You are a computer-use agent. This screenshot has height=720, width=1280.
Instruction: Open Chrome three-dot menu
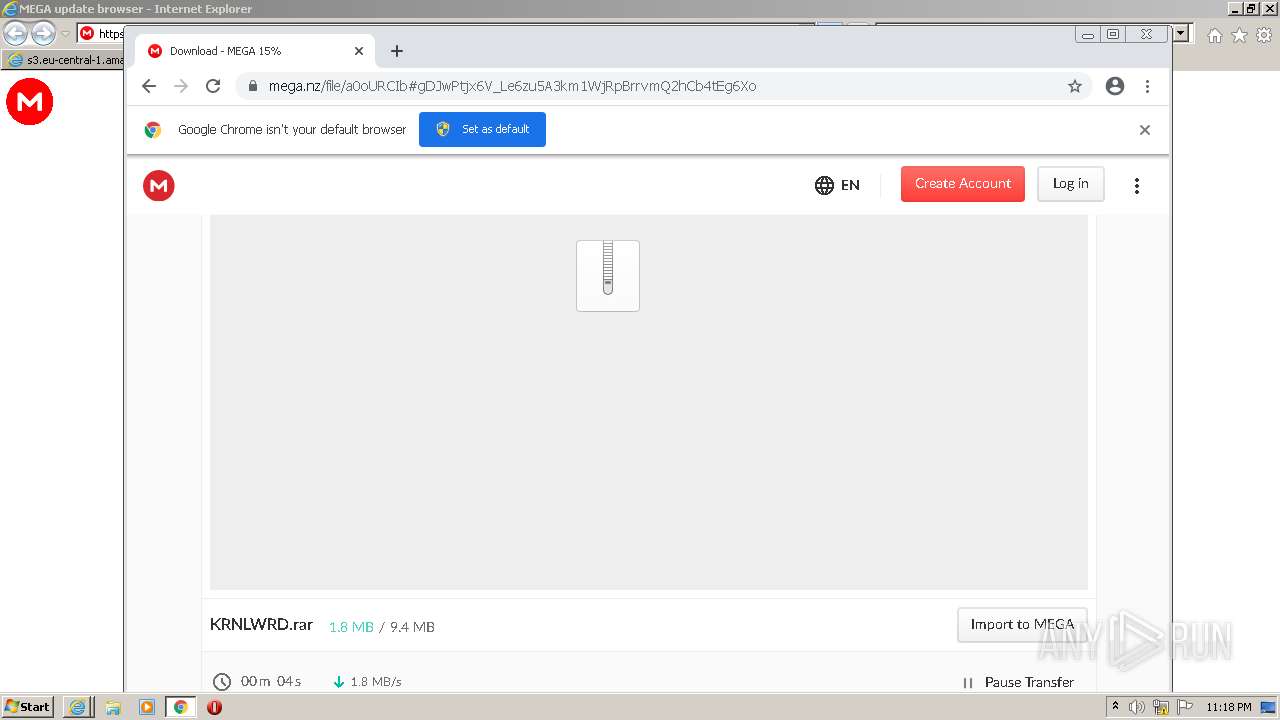pos(1147,86)
